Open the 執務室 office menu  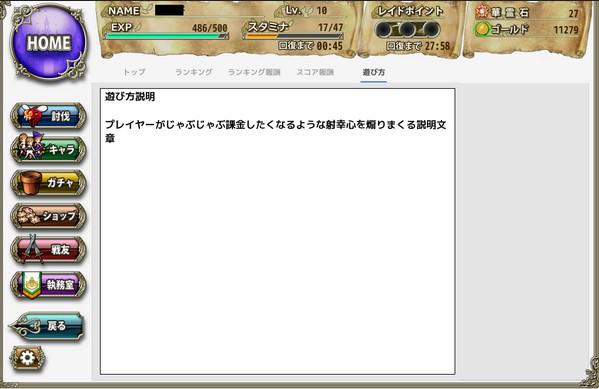(49, 285)
